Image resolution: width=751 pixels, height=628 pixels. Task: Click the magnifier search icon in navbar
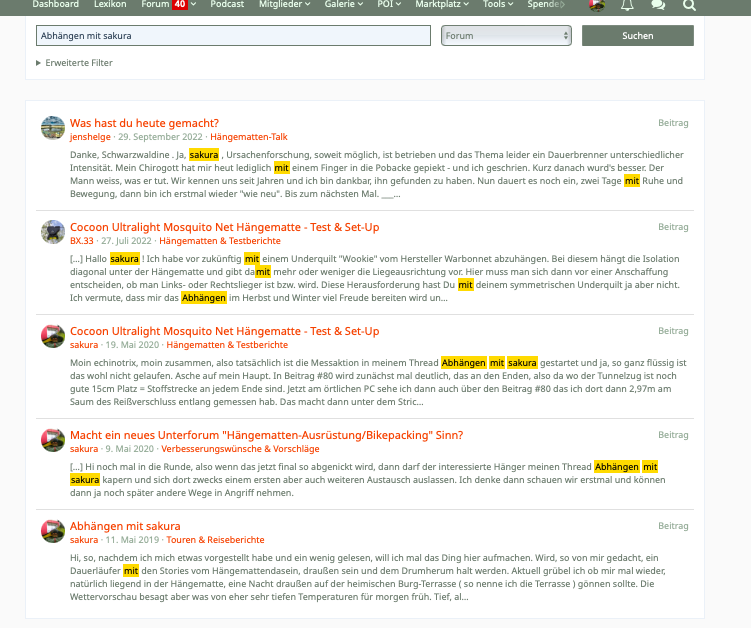tap(689, 5)
